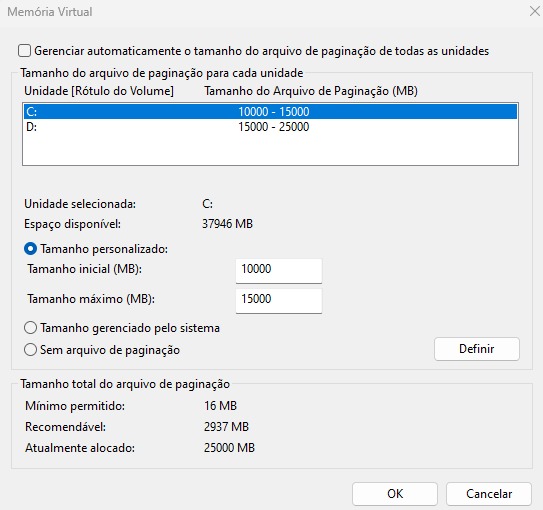Click the Memória Virtual title bar
The image size is (543, 510).
point(263,12)
